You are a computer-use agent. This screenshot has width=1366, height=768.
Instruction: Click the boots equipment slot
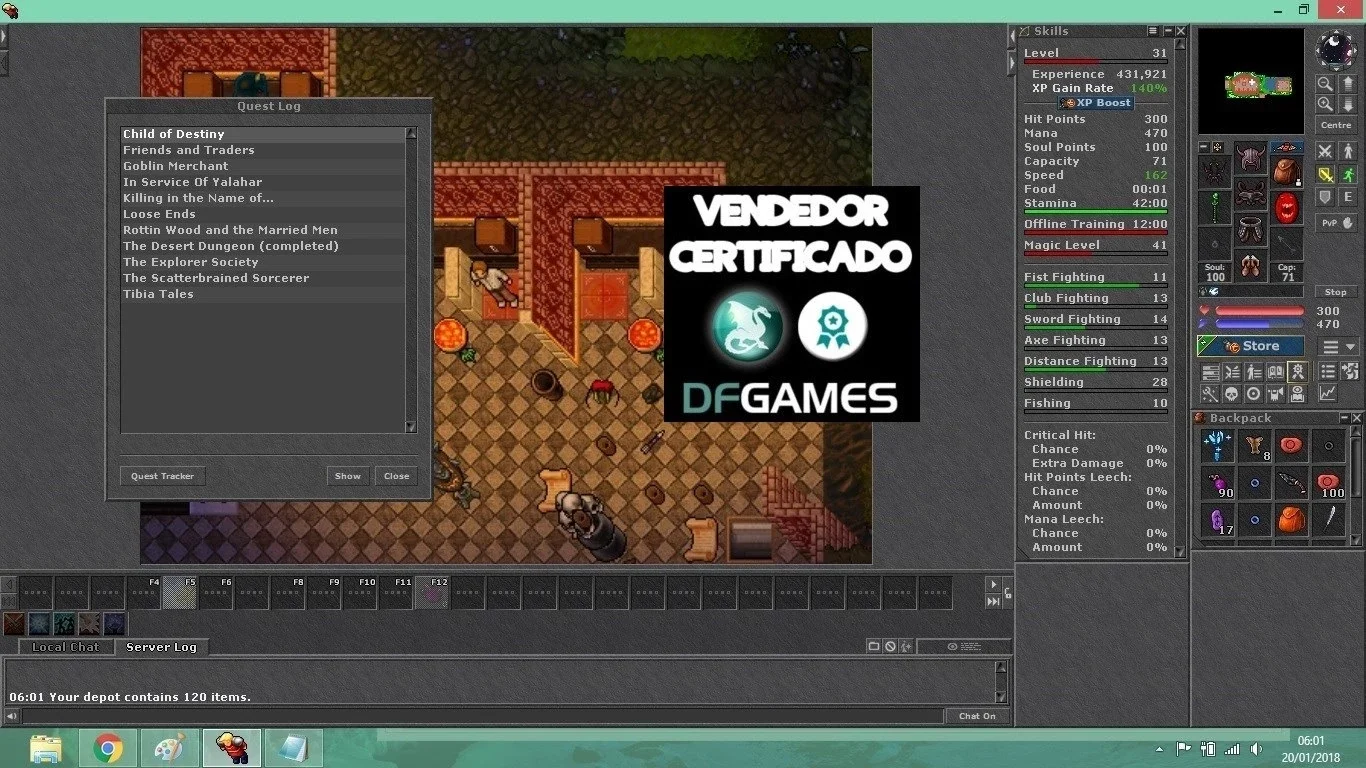pyautogui.click(x=1250, y=266)
